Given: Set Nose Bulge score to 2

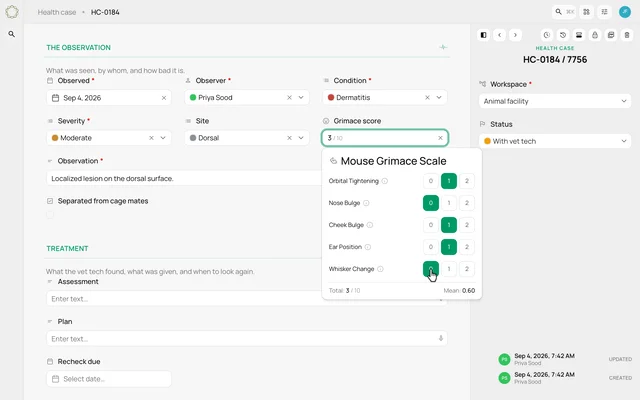Looking at the screenshot, I should (x=467, y=203).
